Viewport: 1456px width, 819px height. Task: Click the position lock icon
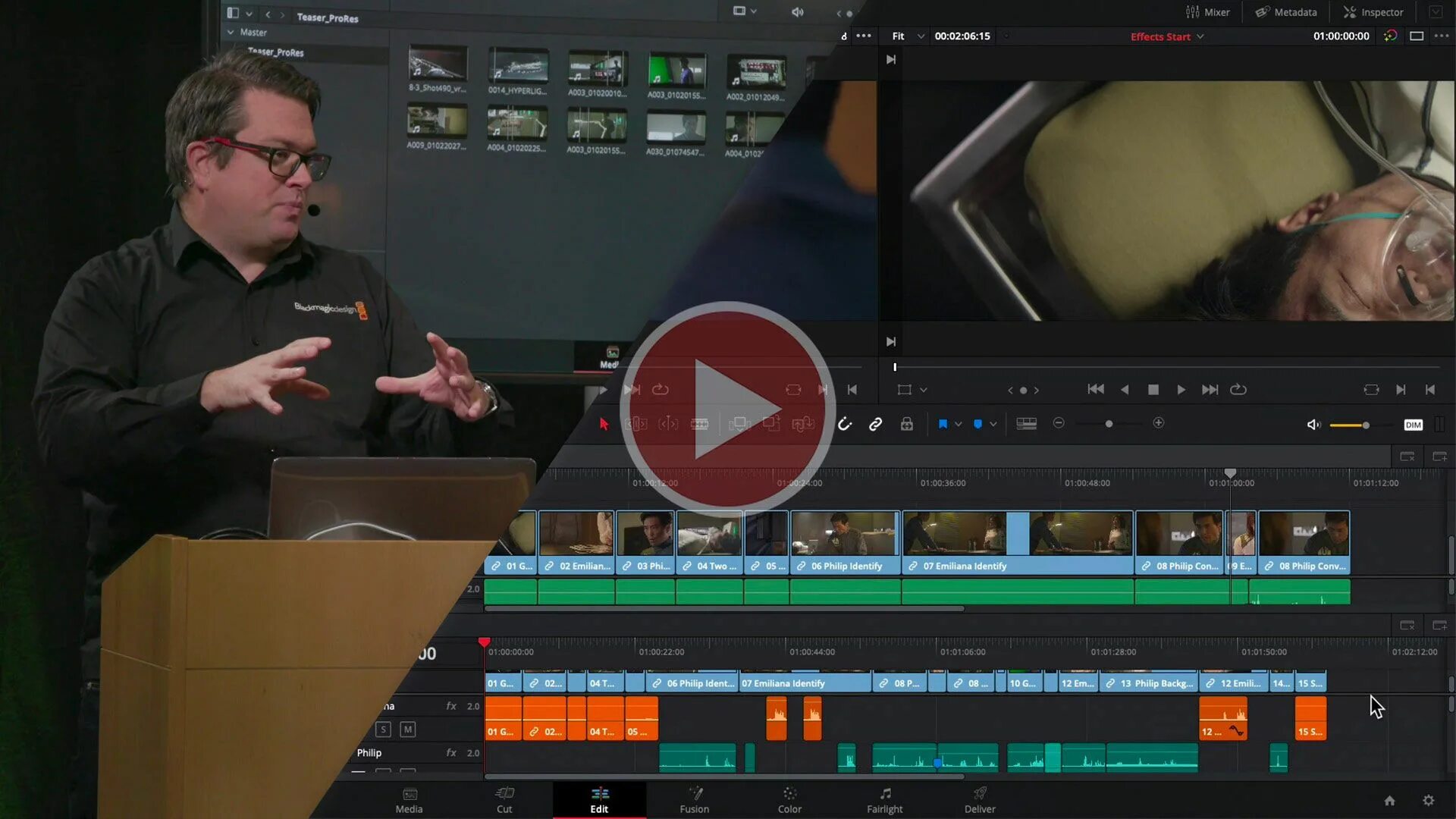pos(907,424)
